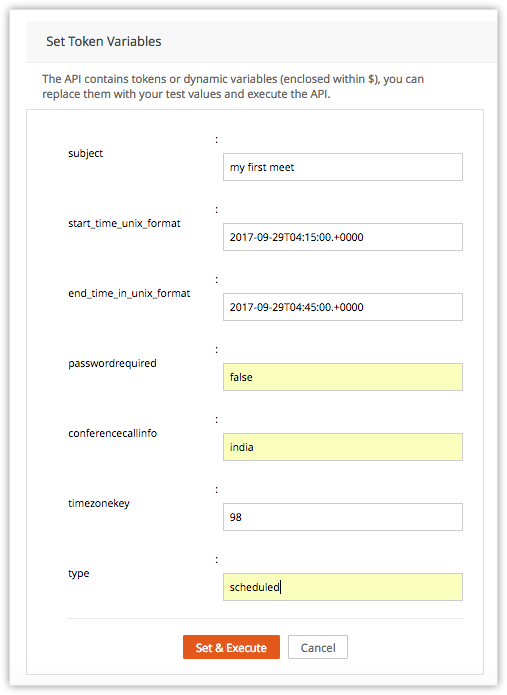Click the subject label
The image size is (507, 695).
click(86, 153)
